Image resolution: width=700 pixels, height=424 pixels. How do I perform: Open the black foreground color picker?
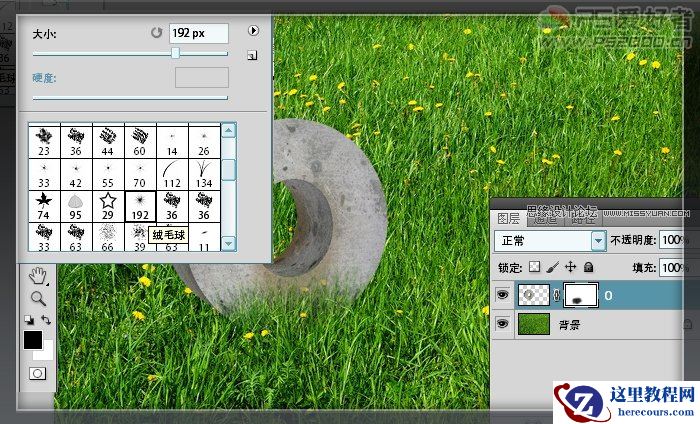(x=33, y=340)
